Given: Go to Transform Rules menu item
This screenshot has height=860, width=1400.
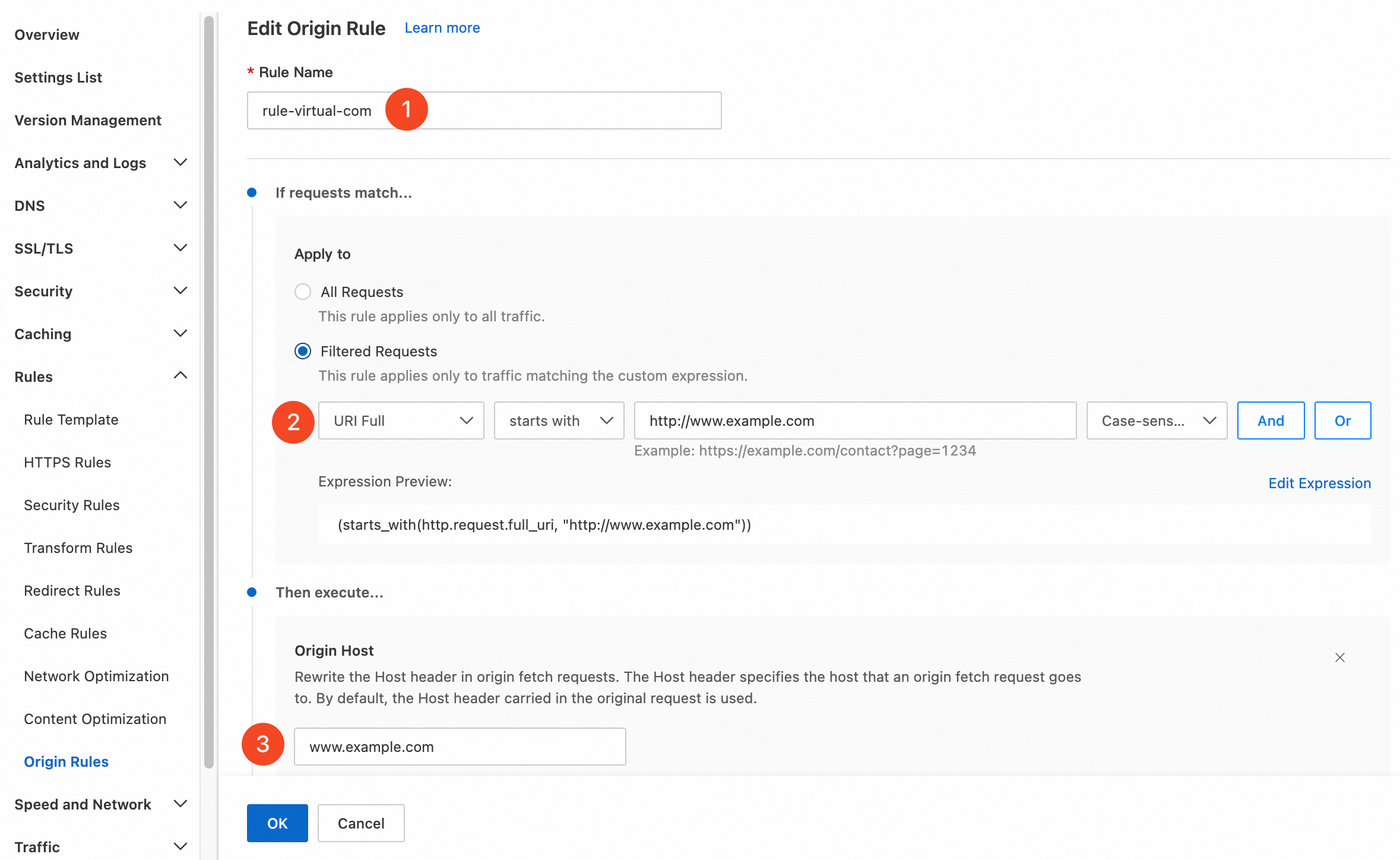Looking at the screenshot, I should (x=78, y=548).
